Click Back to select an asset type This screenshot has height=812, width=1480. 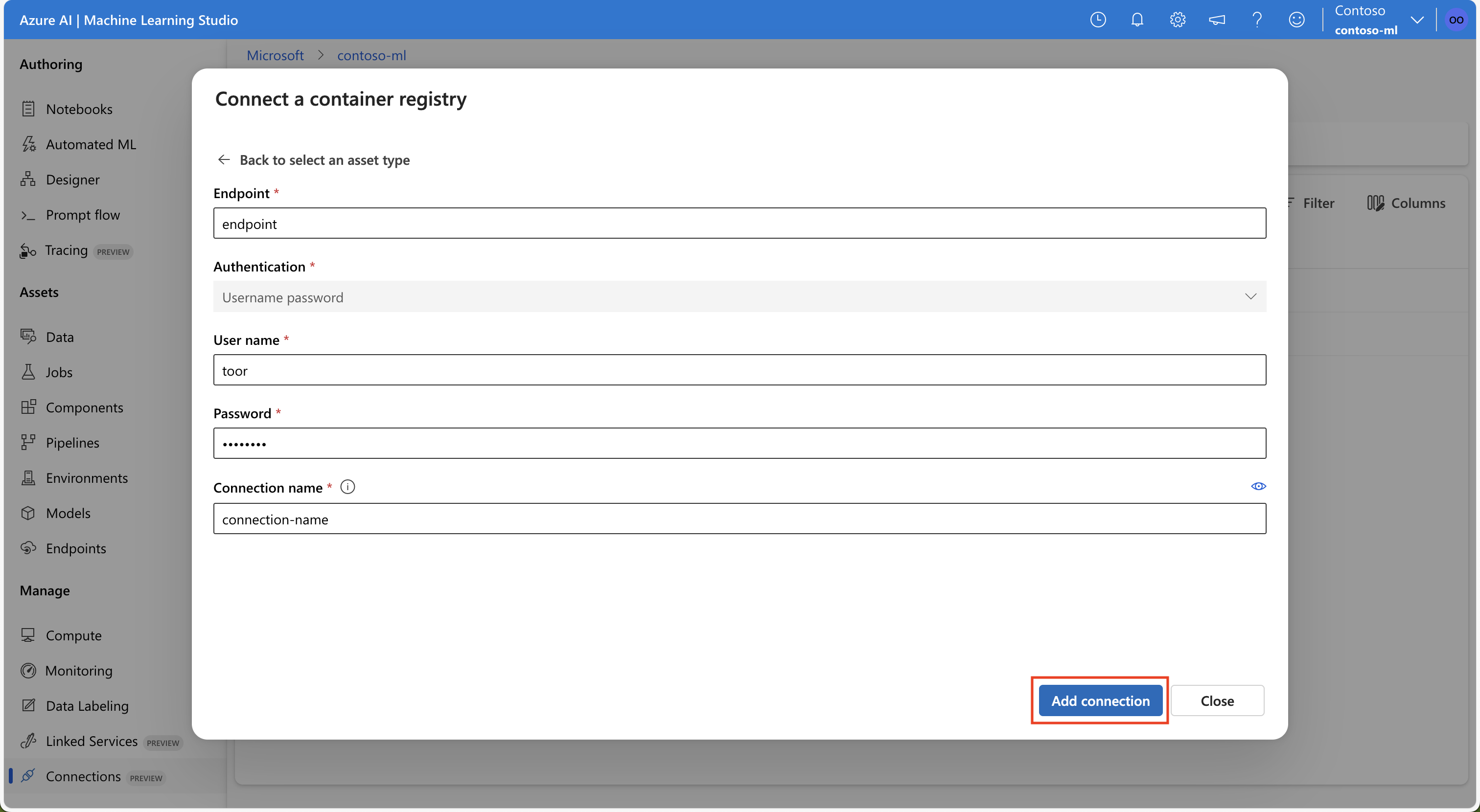[314, 158]
